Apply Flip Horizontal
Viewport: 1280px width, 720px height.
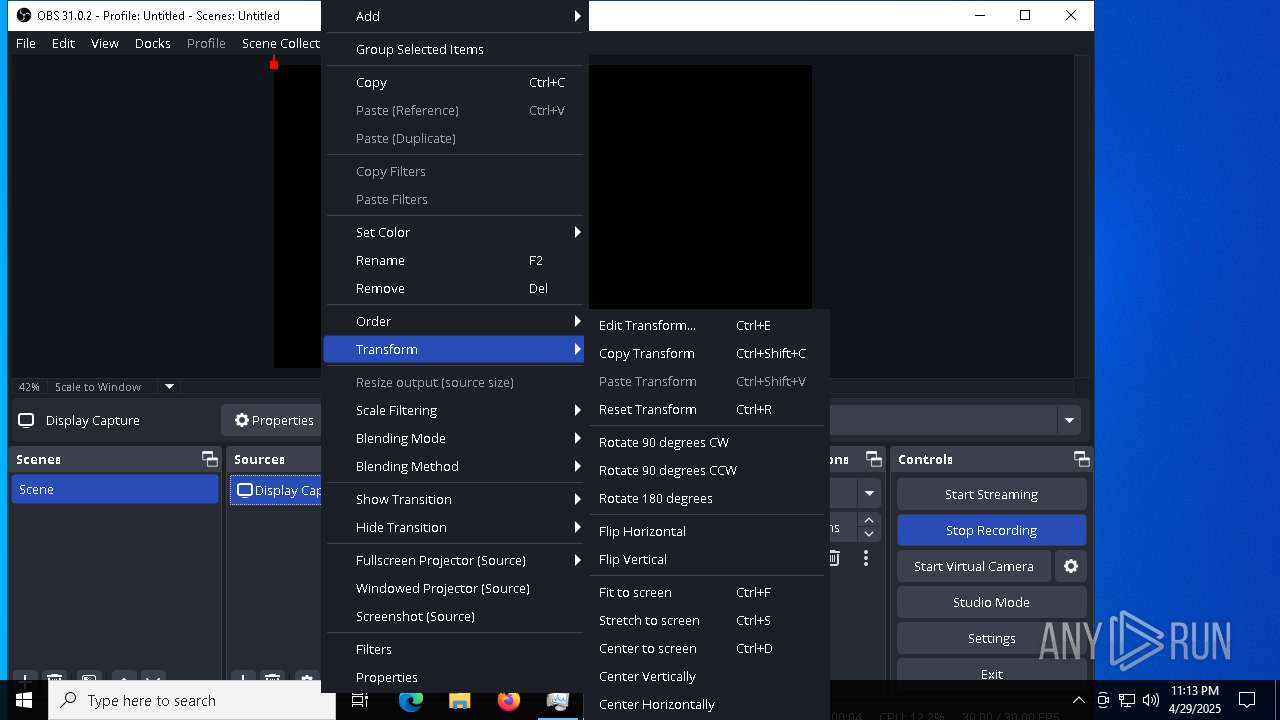tap(709, 531)
